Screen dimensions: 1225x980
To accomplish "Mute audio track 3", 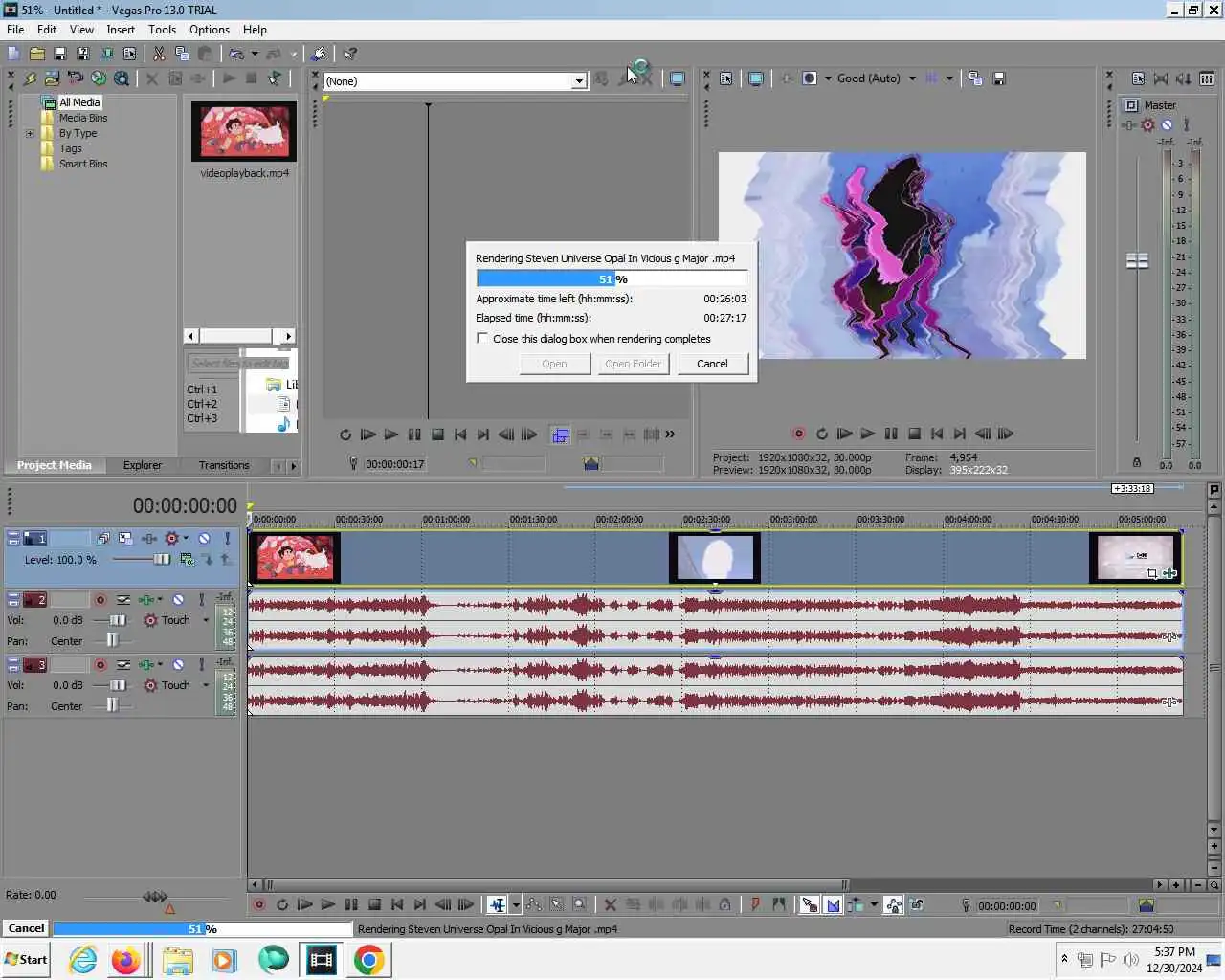I will coord(178,664).
